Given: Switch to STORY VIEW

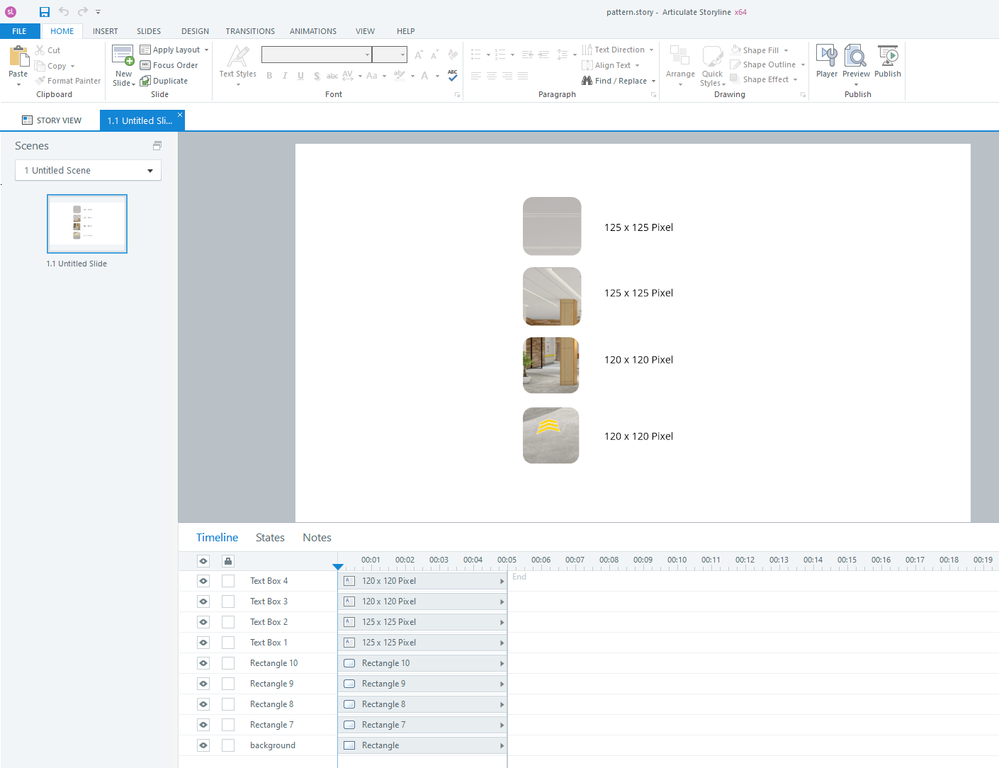Looking at the screenshot, I should (x=51, y=120).
